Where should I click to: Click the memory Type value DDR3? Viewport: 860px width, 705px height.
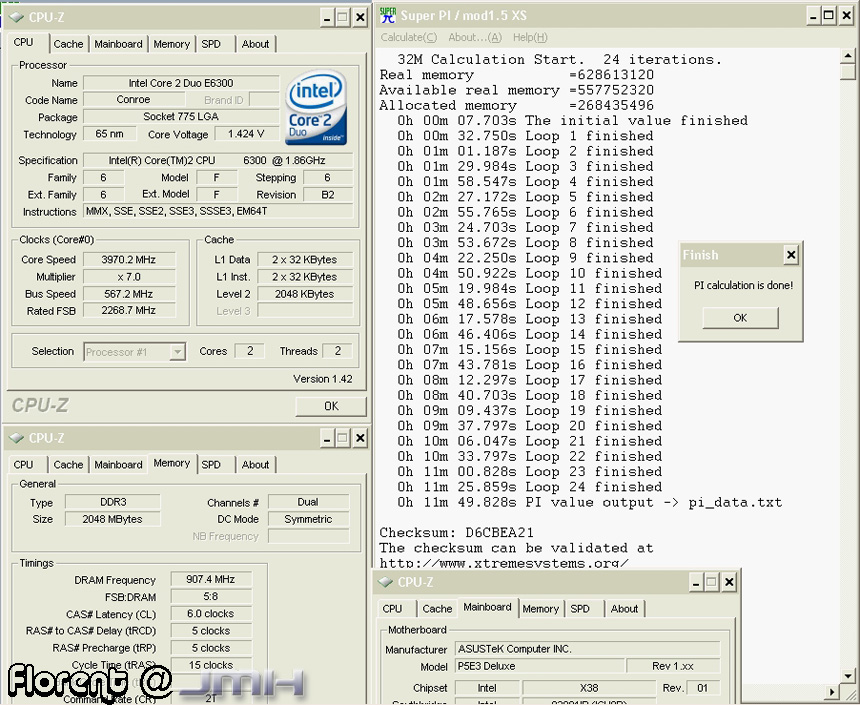pyautogui.click(x=113, y=502)
